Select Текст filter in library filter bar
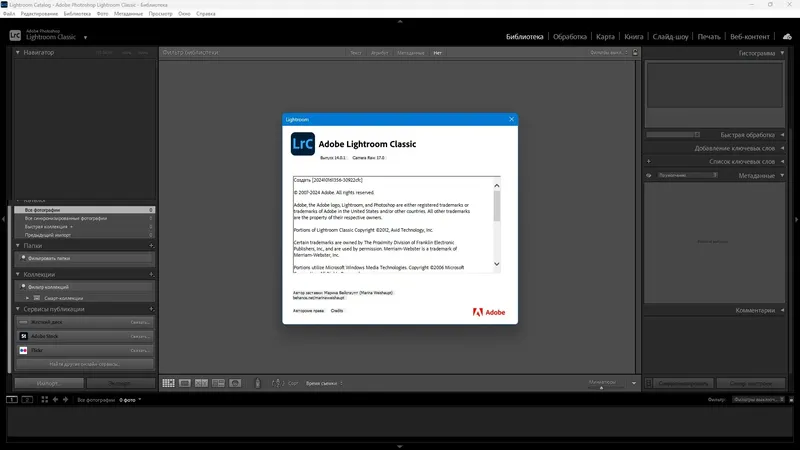 click(x=356, y=53)
